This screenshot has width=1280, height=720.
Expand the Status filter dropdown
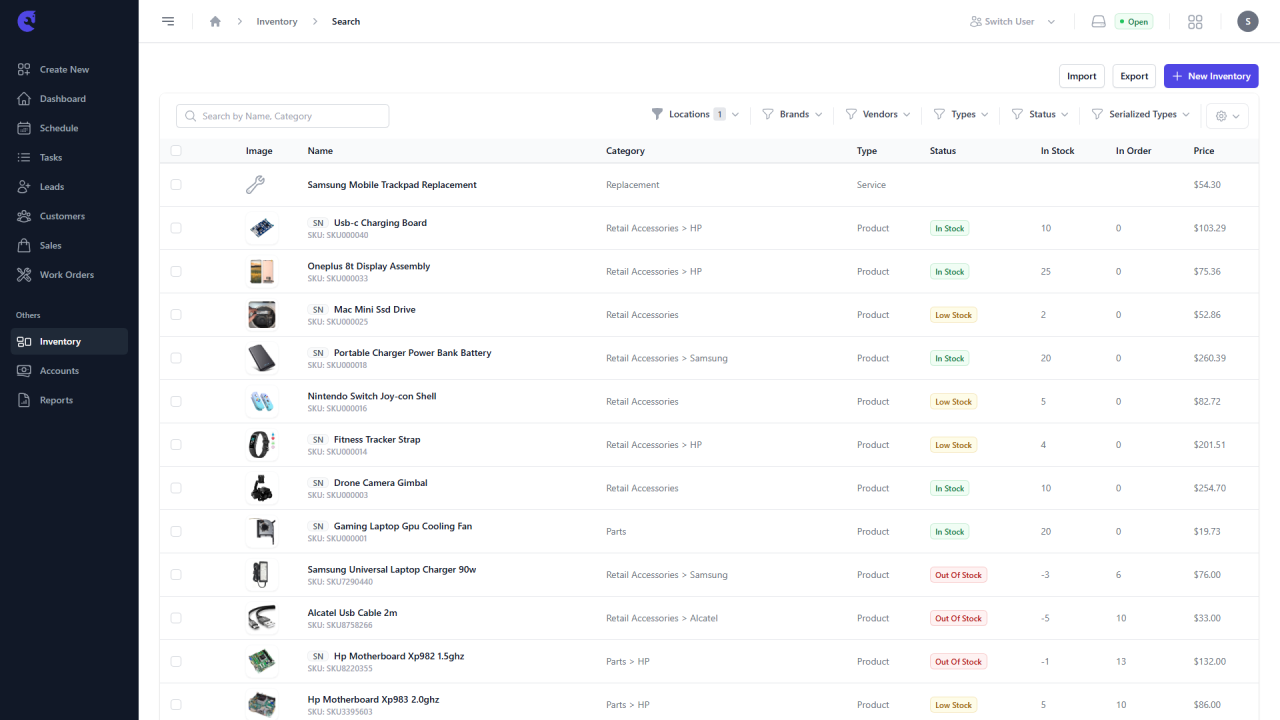click(x=1040, y=114)
